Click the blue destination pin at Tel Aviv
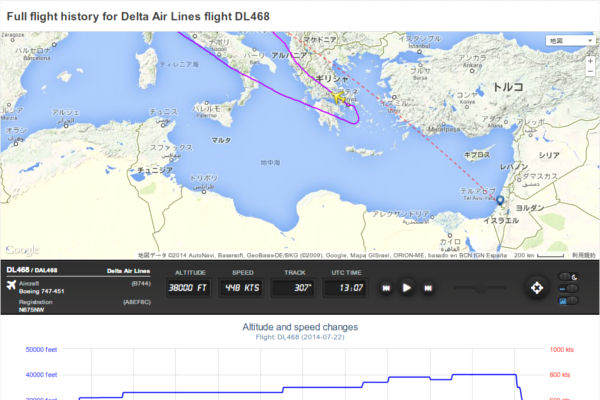Image resolution: width=600 pixels, height=400 pixels. 500,200
